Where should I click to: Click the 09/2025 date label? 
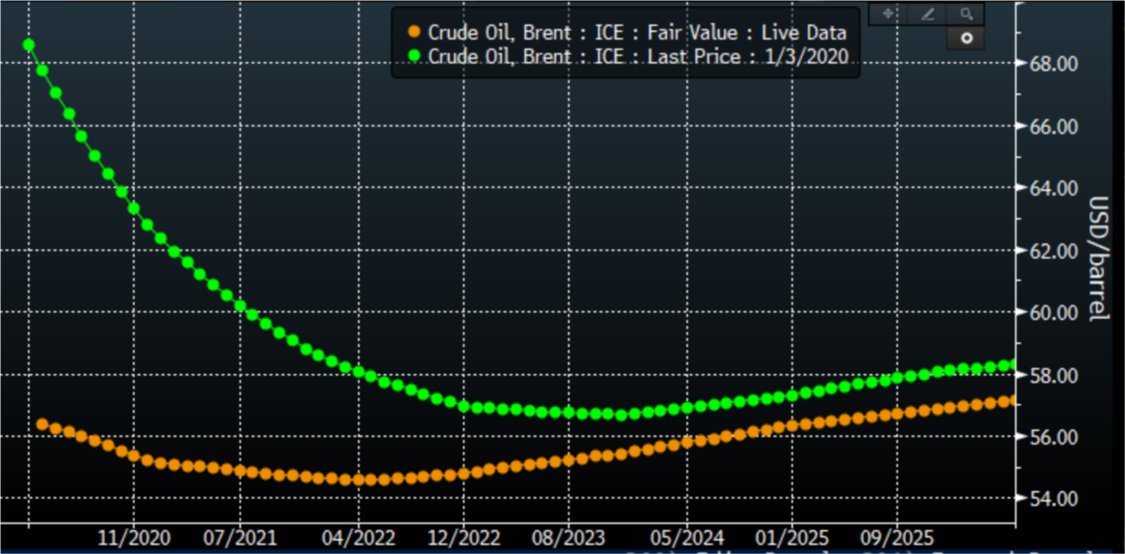point(898,537)
